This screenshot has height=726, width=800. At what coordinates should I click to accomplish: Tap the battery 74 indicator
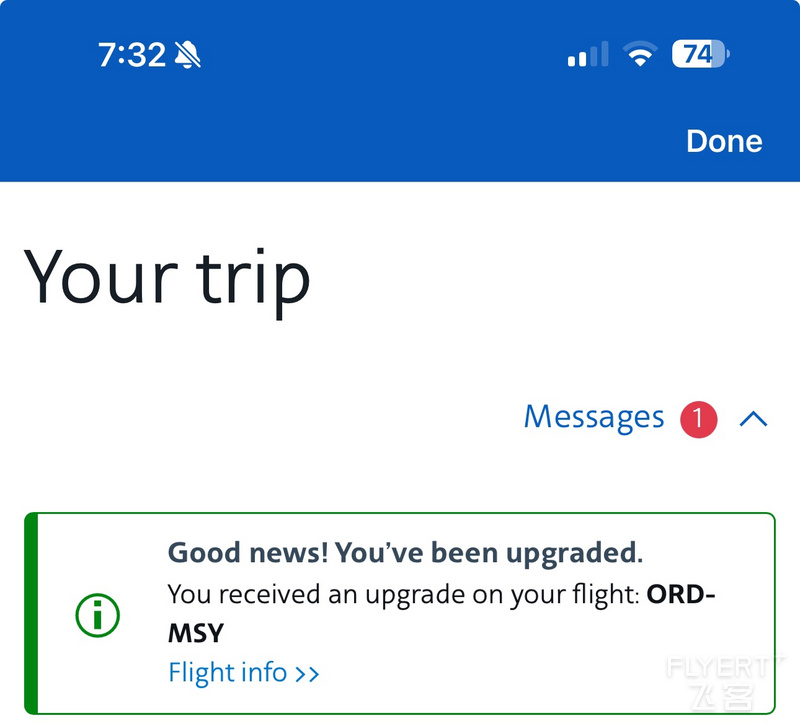(x=700, y=54)
